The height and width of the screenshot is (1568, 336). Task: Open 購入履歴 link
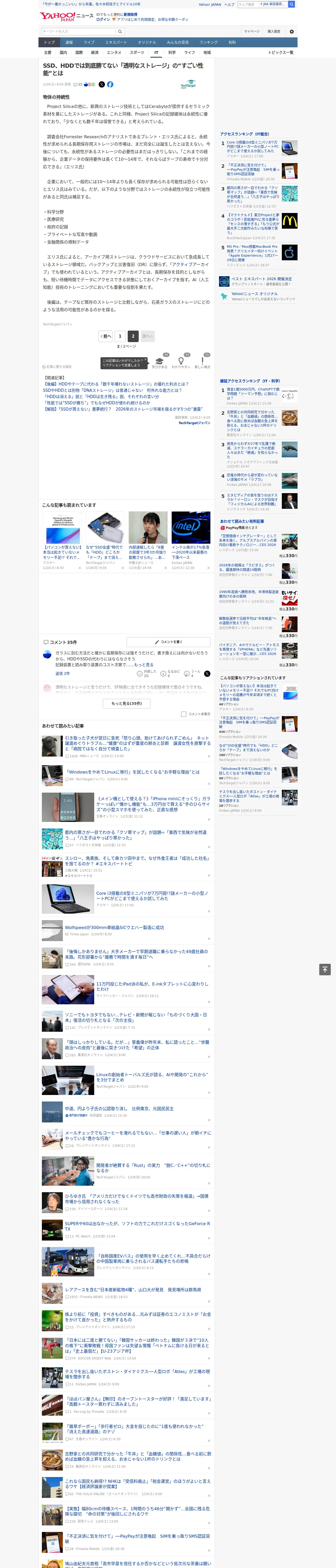click(x=274, y=31)
